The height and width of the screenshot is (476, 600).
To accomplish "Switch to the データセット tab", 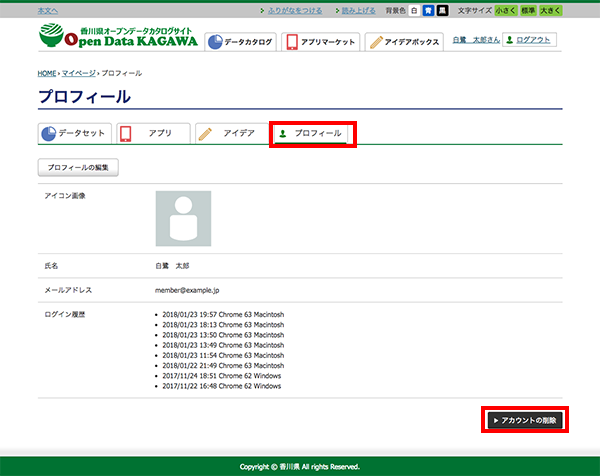I will [x=73, y=133].
